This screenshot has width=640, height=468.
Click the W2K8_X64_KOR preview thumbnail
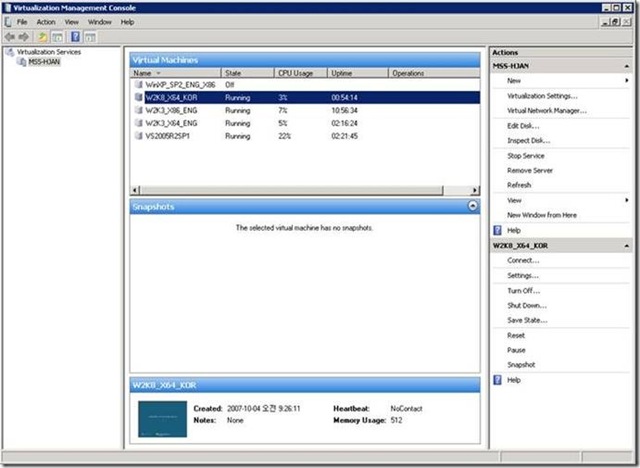coord(162,419)
